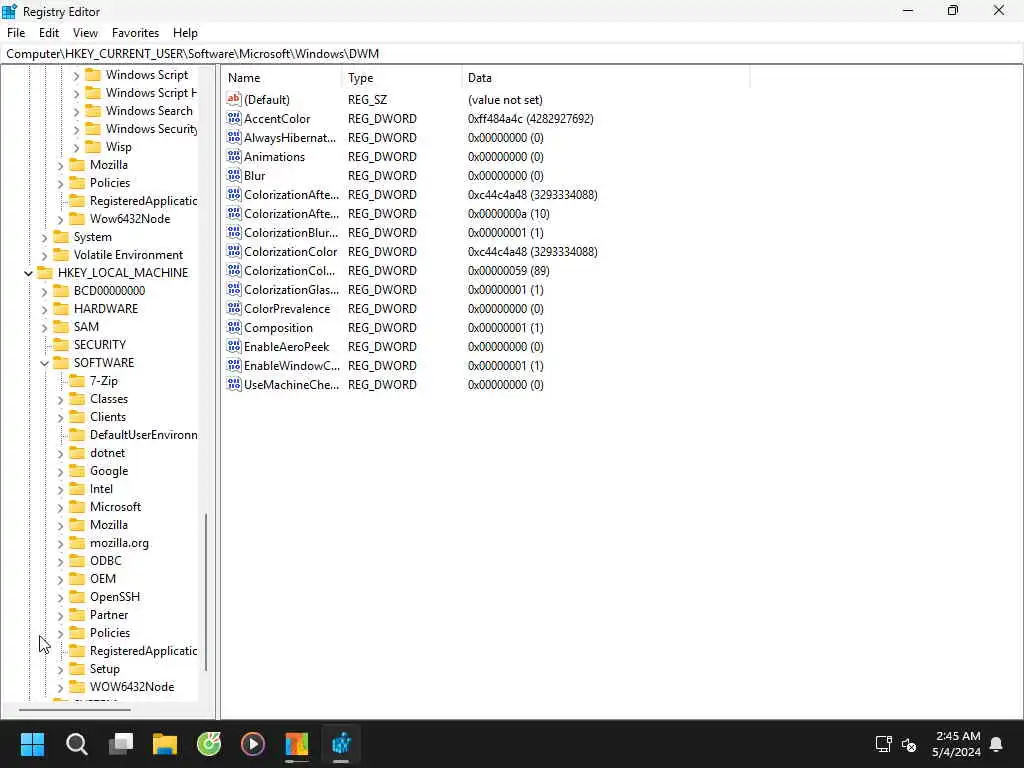Viewport: 1024px width, 768px height.
Task: Click the Google folder icon in tree
Action: tap(77, 471)
